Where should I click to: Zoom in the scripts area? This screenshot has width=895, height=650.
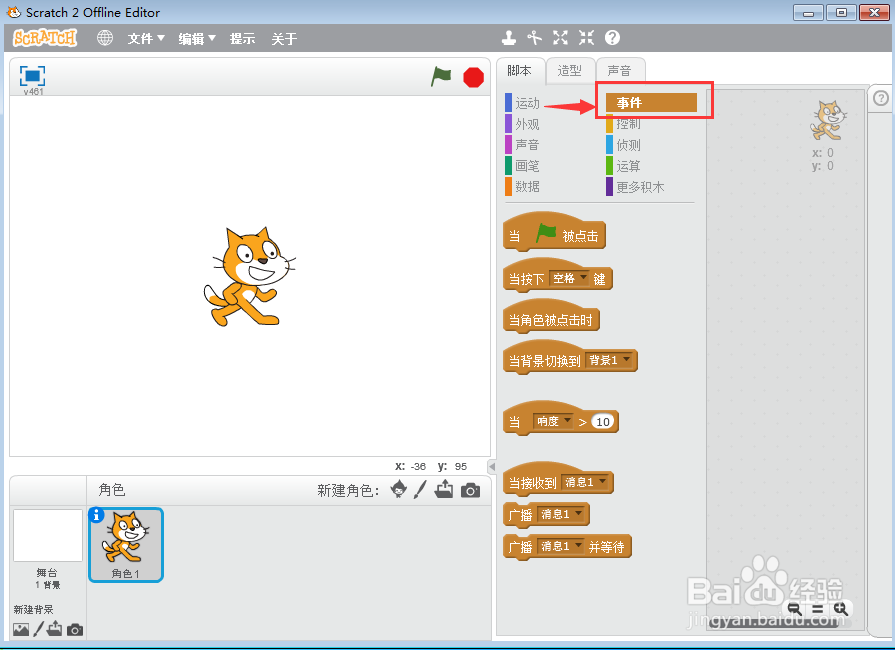pyautogui.click(x=840, y=608)
